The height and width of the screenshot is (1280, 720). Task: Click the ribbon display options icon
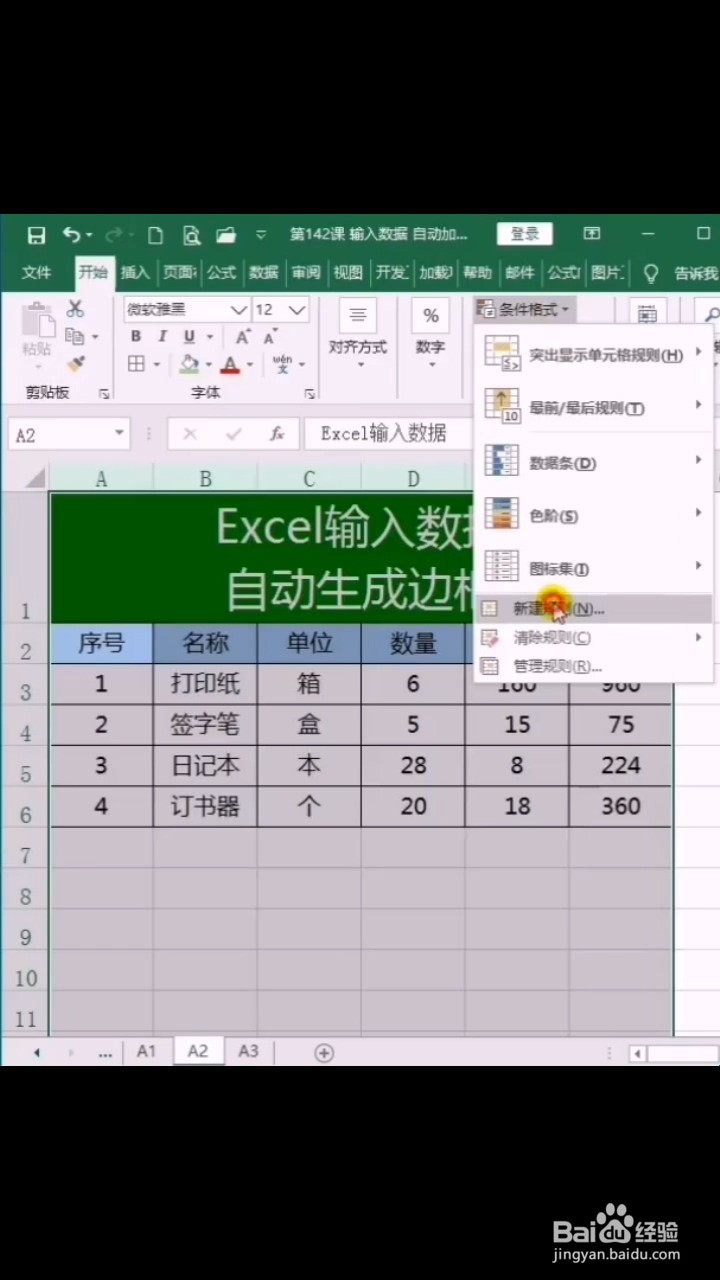[592, 234]
